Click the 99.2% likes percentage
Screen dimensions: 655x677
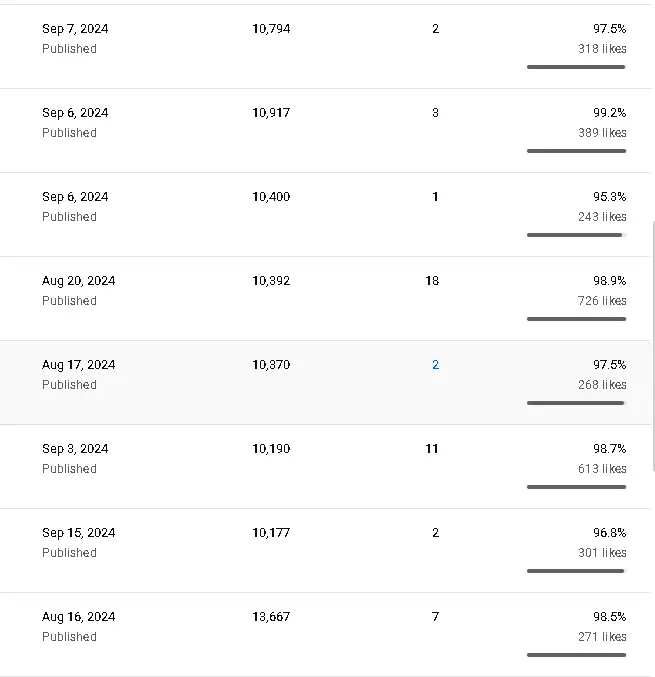pyautogui.click(x=609, y=113)
